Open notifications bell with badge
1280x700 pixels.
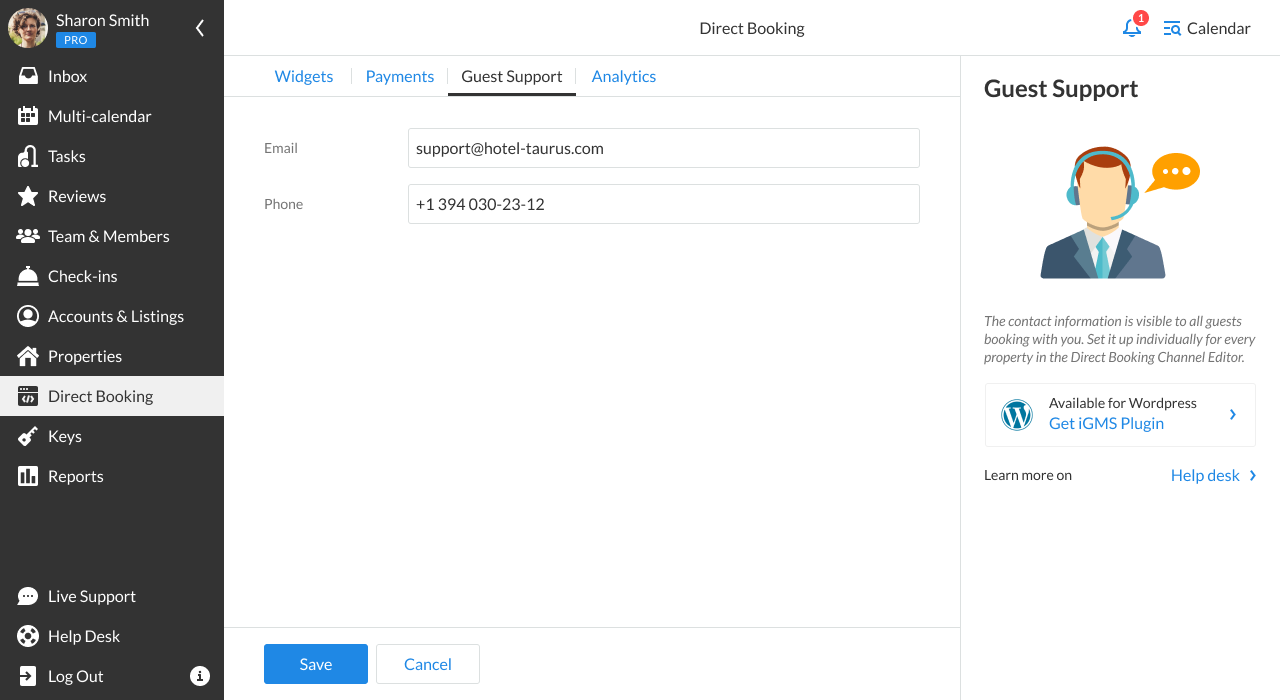pos(1133,26)
